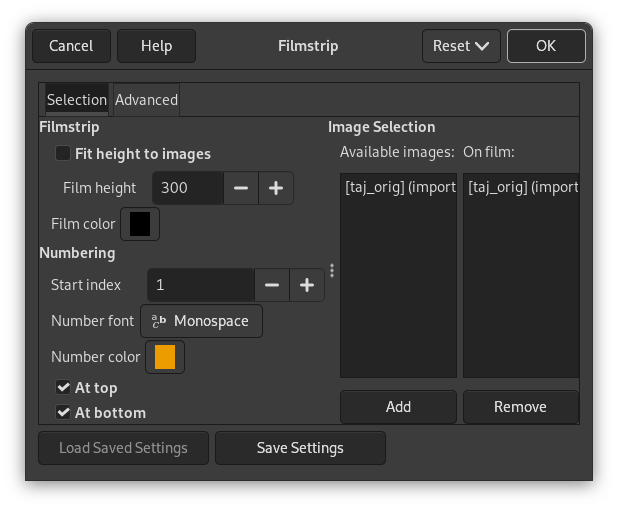Open the orange Number color swatch
The height and width of the screenshot is (509, 618).
[165, 357]
